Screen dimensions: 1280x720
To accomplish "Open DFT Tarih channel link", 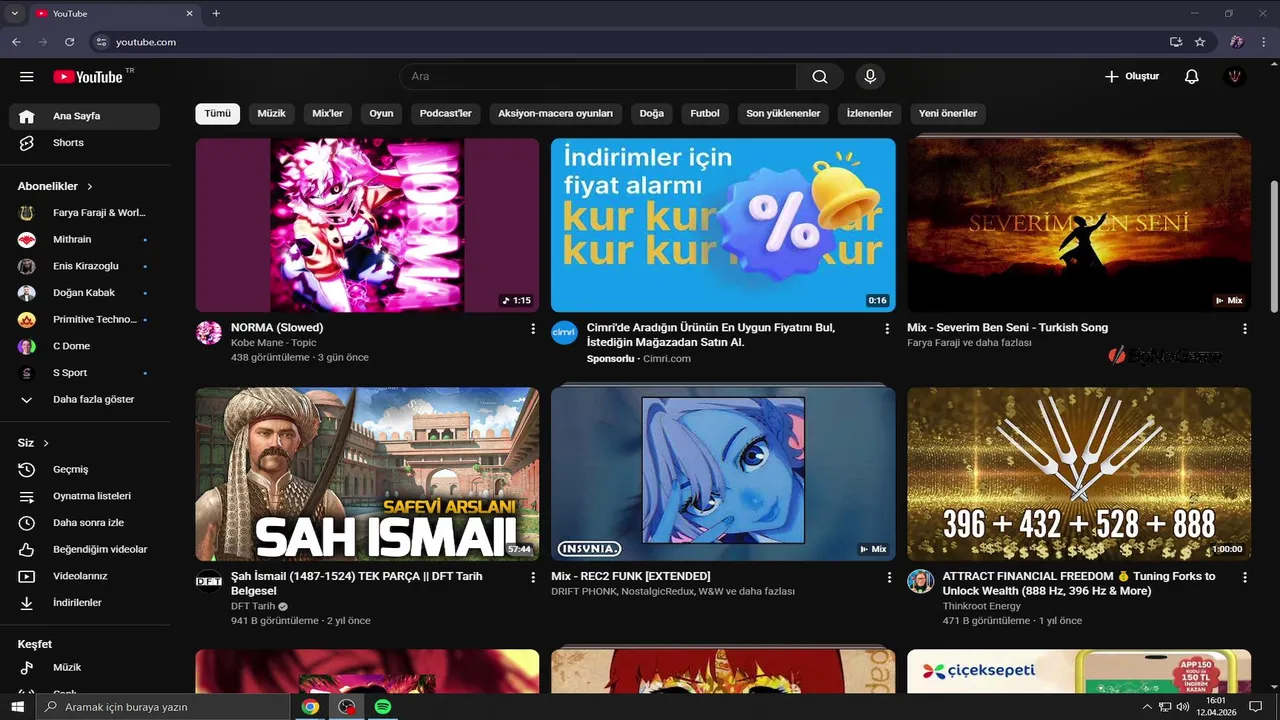I will (x=253, y=606).
